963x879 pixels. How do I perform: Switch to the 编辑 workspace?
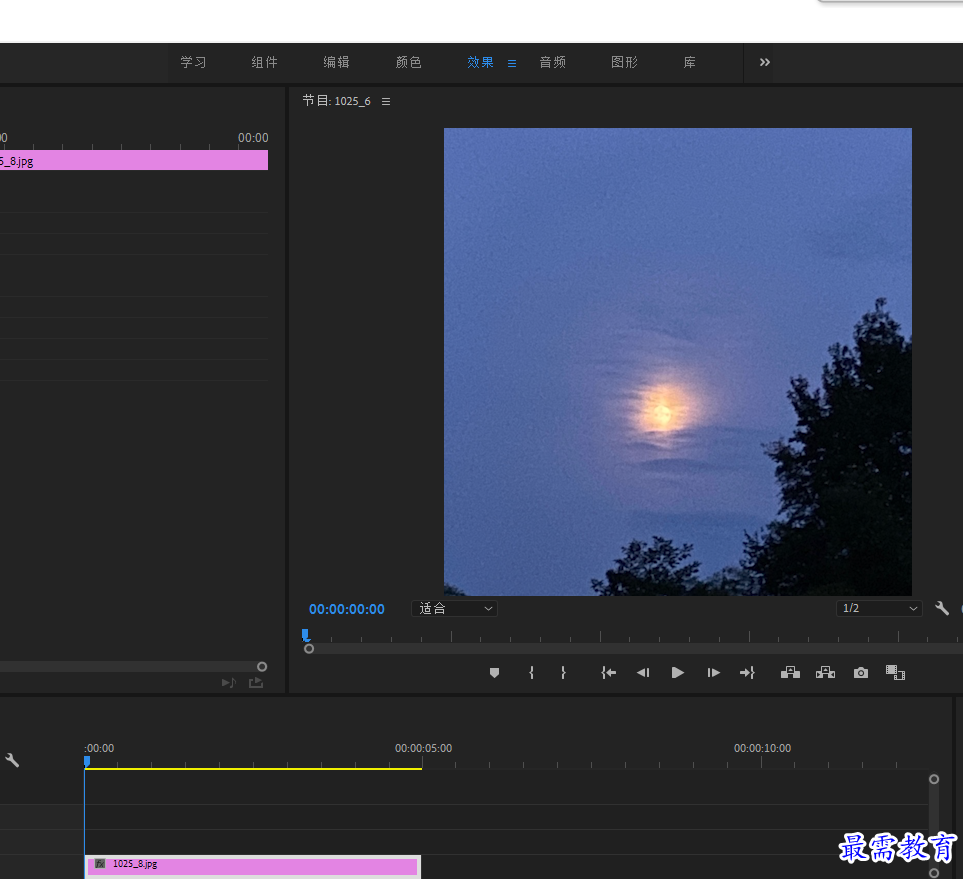click(x=337, y=62)
